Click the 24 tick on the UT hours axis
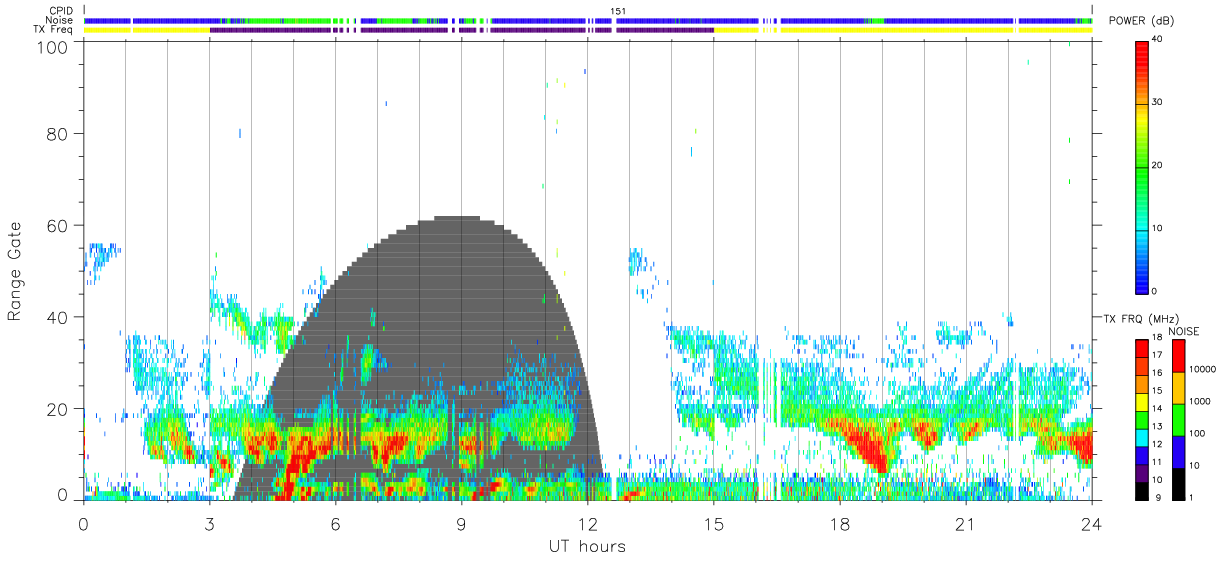1228x567 pixels. point(1091,523)
